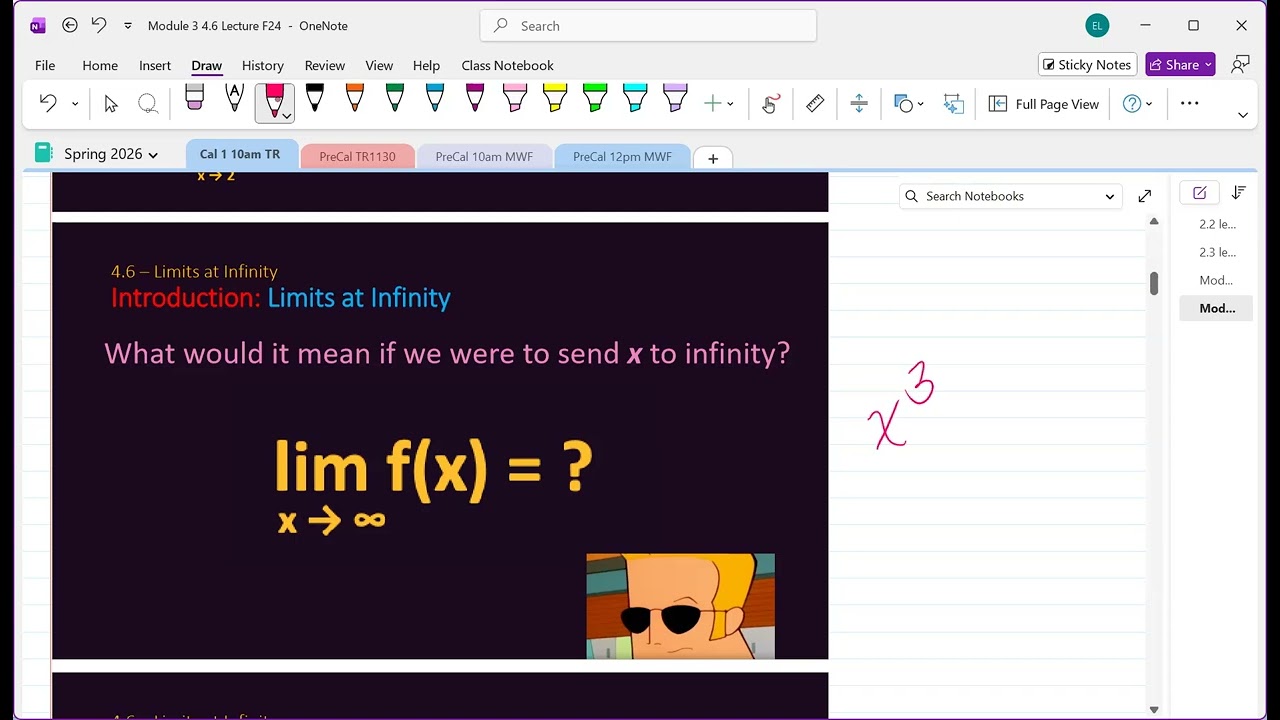This screenshot has width=1280, height=720.
Task: Select the green highlighter
Action: tap(595, 98)
